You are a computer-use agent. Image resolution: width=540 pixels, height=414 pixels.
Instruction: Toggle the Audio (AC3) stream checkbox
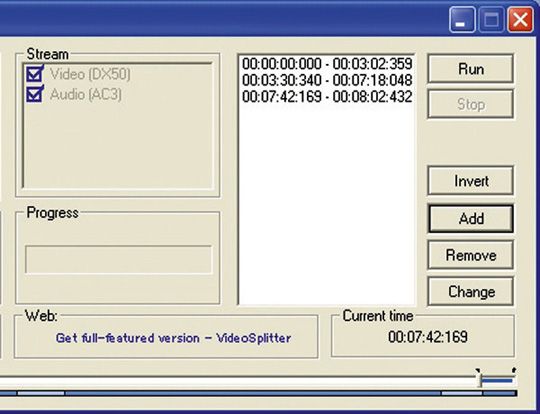pos(35,94)
